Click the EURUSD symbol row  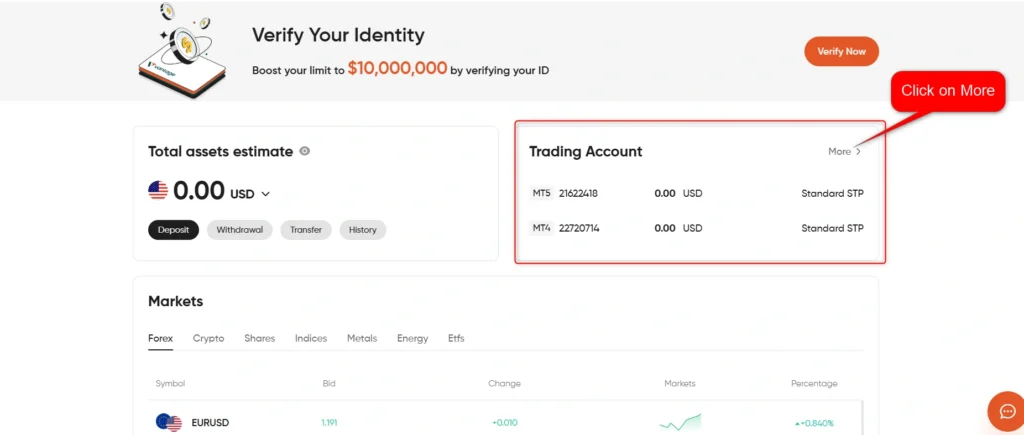coord(505,423)
